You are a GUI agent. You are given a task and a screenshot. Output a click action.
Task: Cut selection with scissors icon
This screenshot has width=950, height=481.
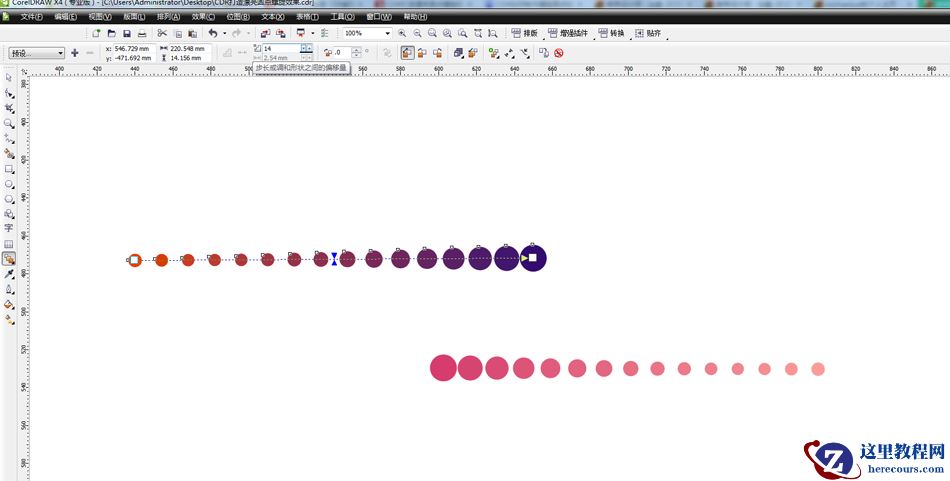(x=162, y=33)
